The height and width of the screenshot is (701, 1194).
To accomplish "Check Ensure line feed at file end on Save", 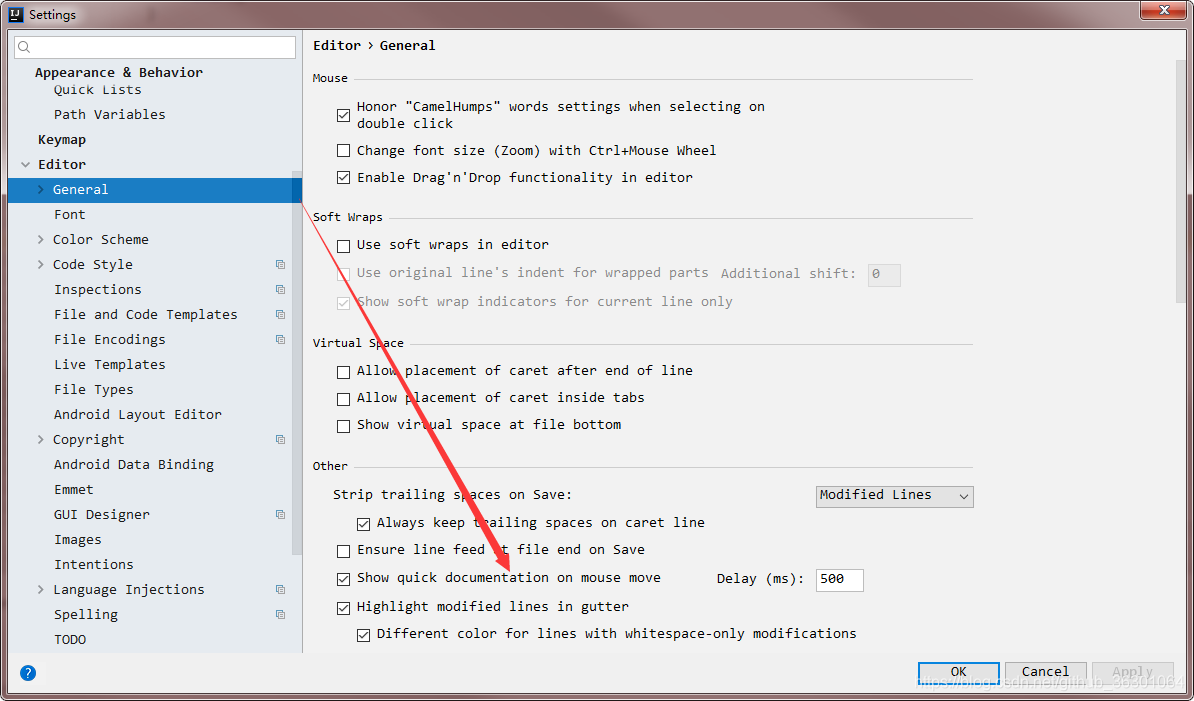I will point(343,550).
